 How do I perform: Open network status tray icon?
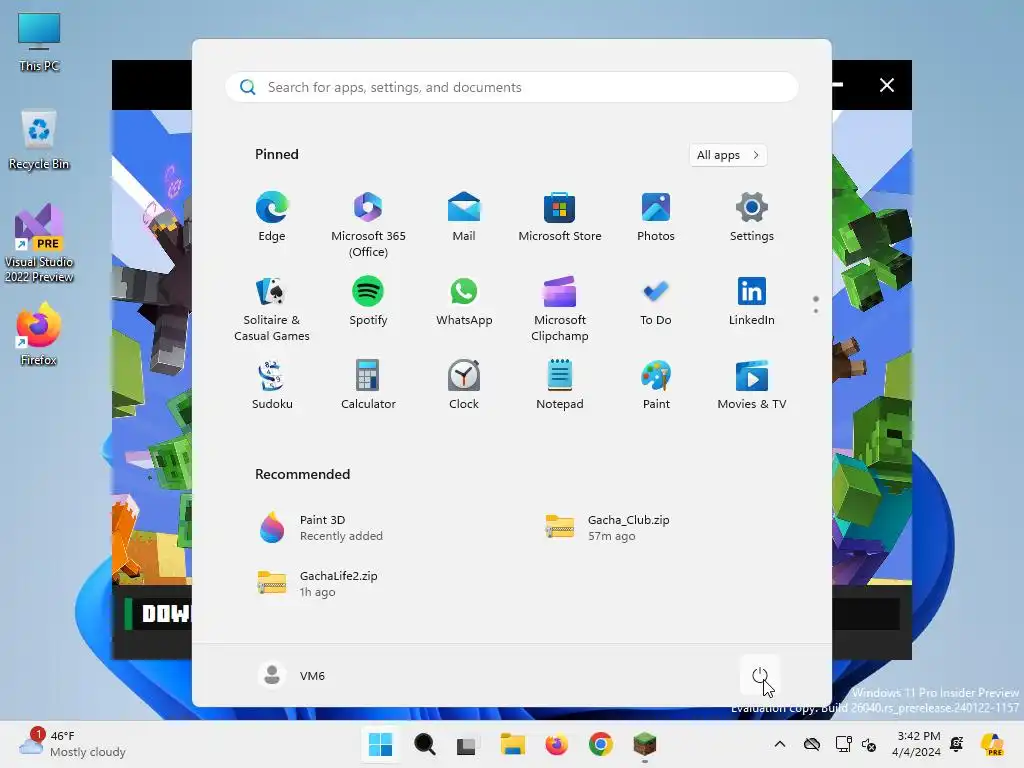[843, 744]
